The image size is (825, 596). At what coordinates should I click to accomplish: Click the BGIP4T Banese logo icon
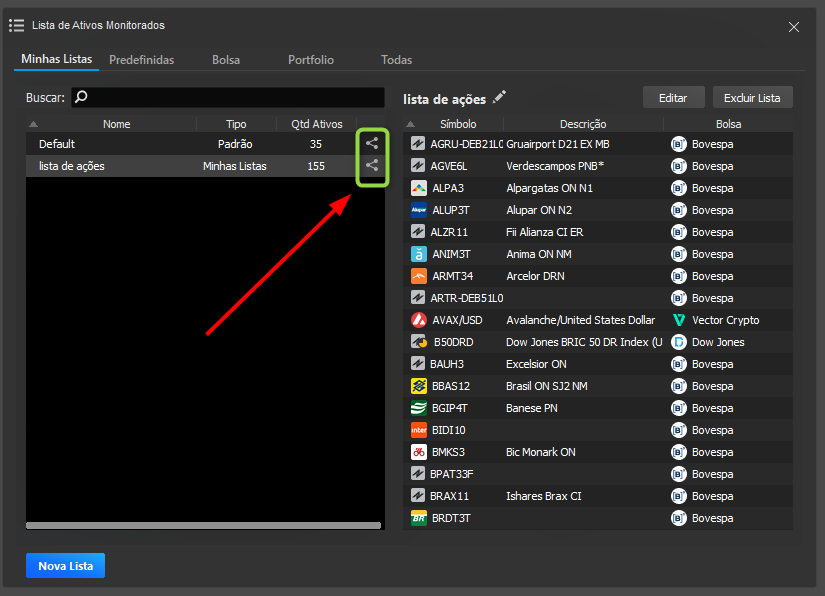(418, 408)
